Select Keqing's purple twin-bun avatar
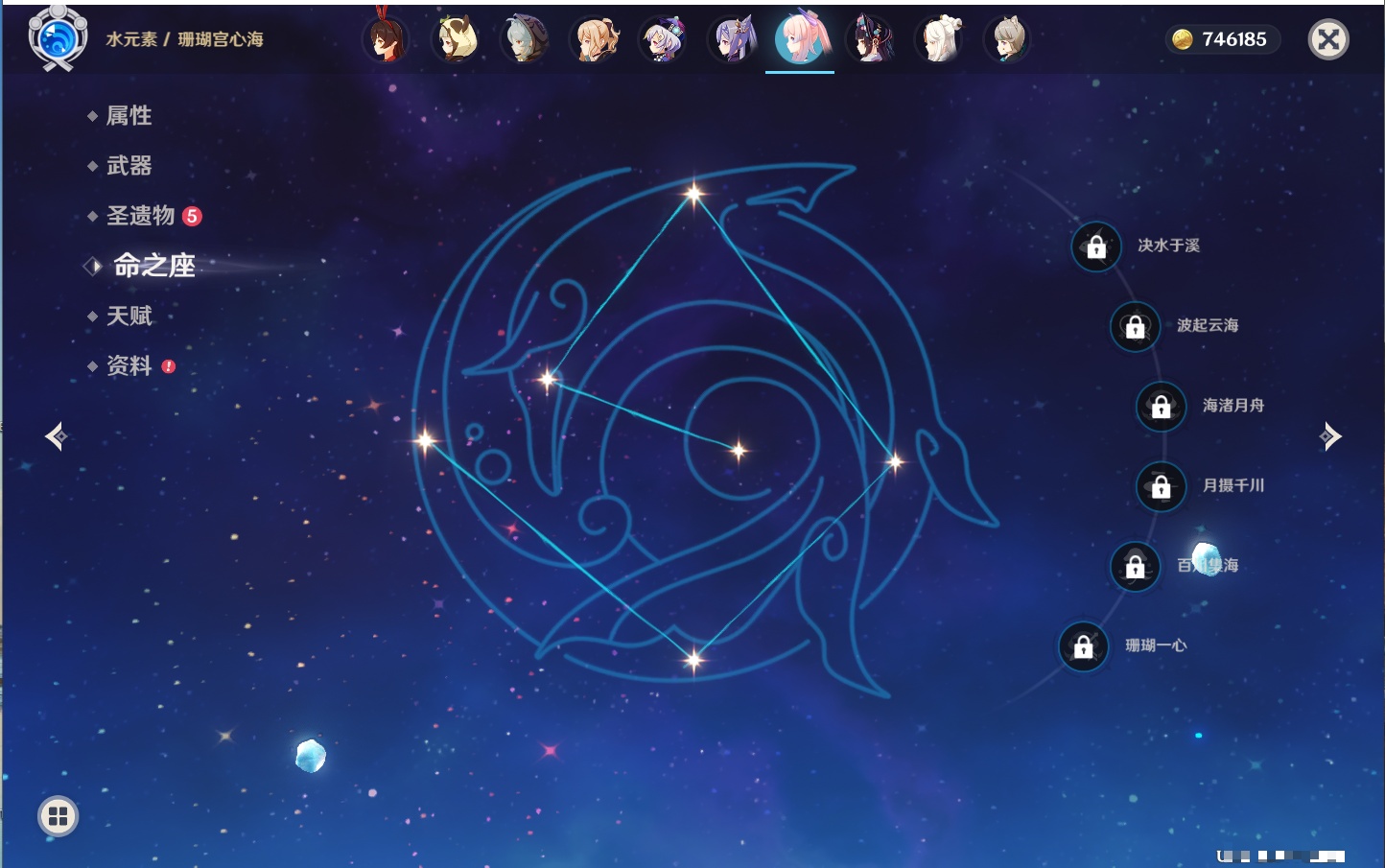 coord(733,39)
